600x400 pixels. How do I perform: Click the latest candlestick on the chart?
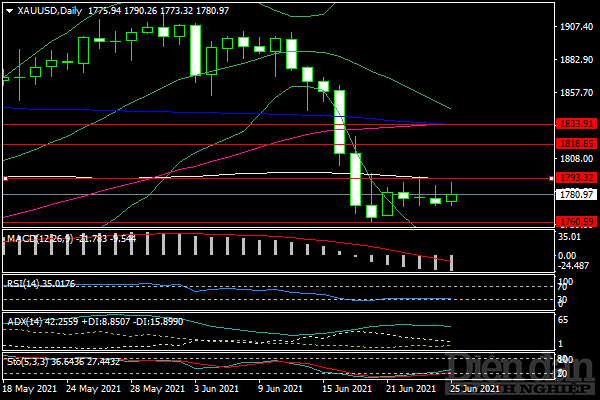[452, 197]
